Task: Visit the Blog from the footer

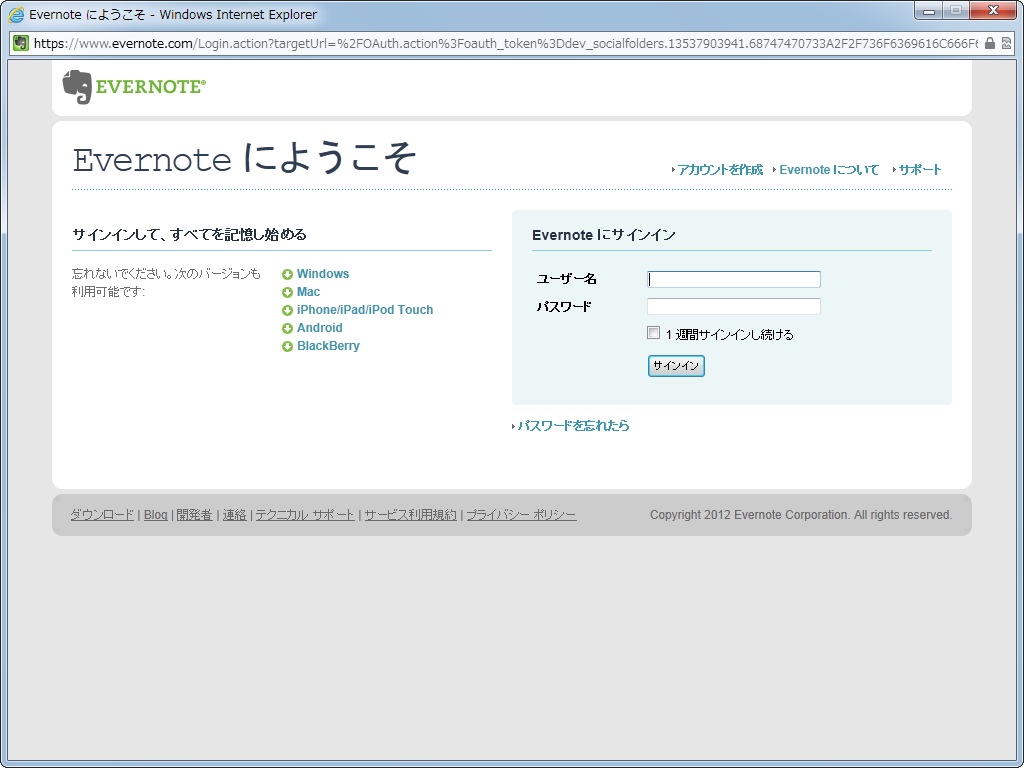Action: (155, 514)
